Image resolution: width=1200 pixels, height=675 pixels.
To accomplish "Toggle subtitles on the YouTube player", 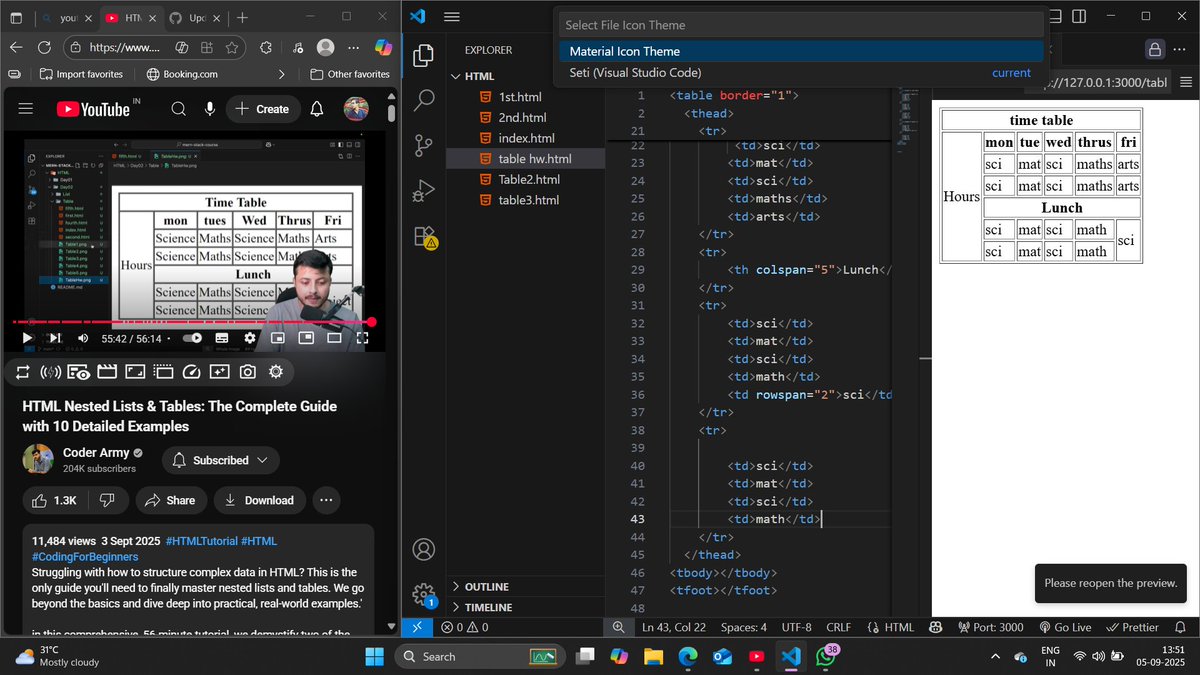I will pyautogui.click(x=222, y=338).
